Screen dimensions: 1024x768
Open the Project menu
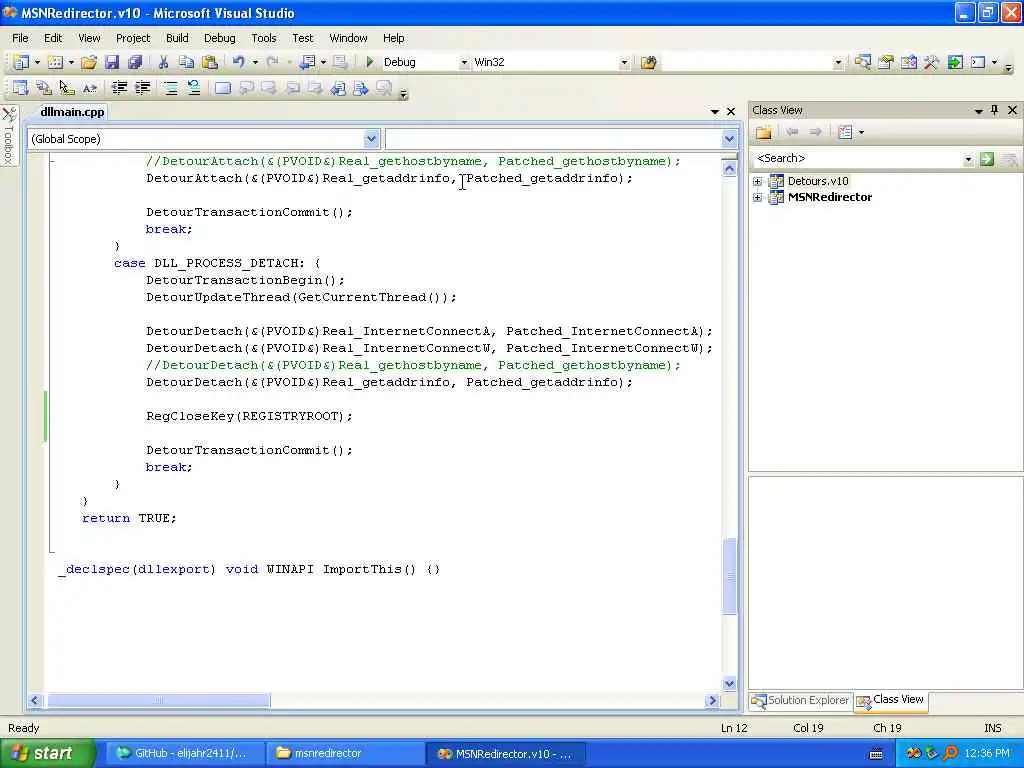click(133, 38)
